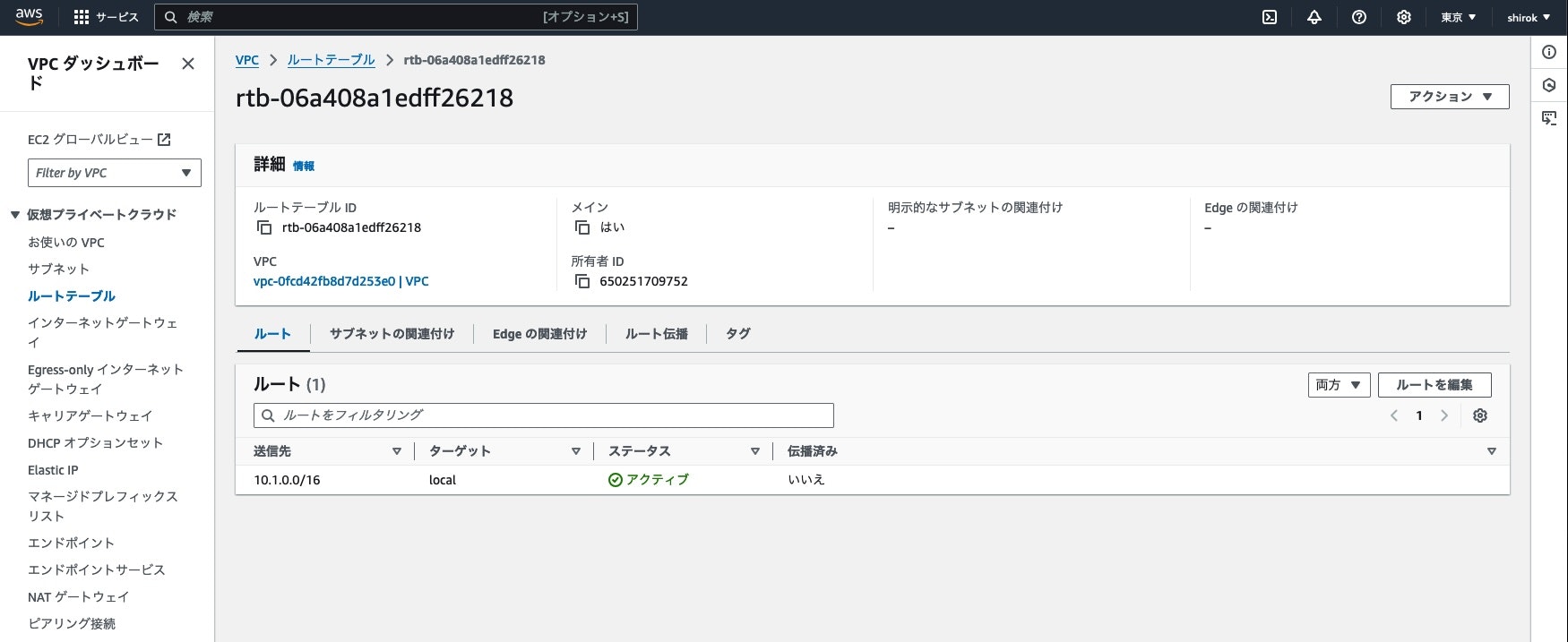Screen dimensions: 1568x642
Task: Copy the owner ID 650251709752
Action: pos(582,281)
